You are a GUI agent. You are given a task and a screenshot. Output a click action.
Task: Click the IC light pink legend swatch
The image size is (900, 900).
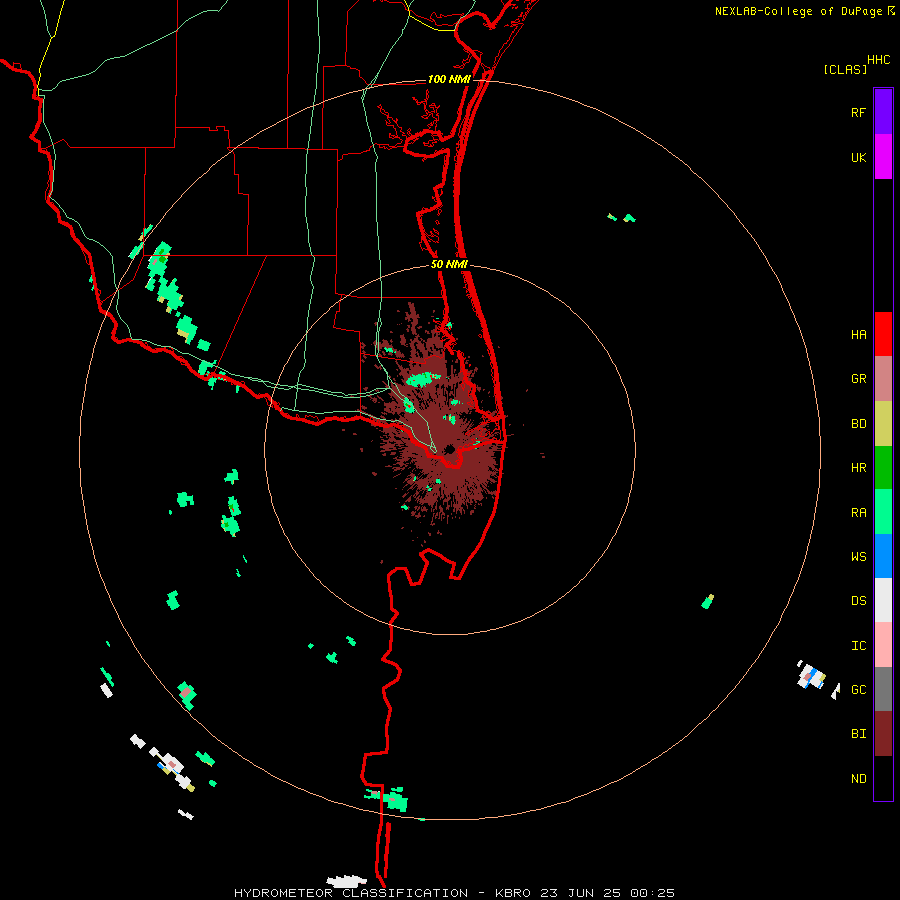coord(883,645)
